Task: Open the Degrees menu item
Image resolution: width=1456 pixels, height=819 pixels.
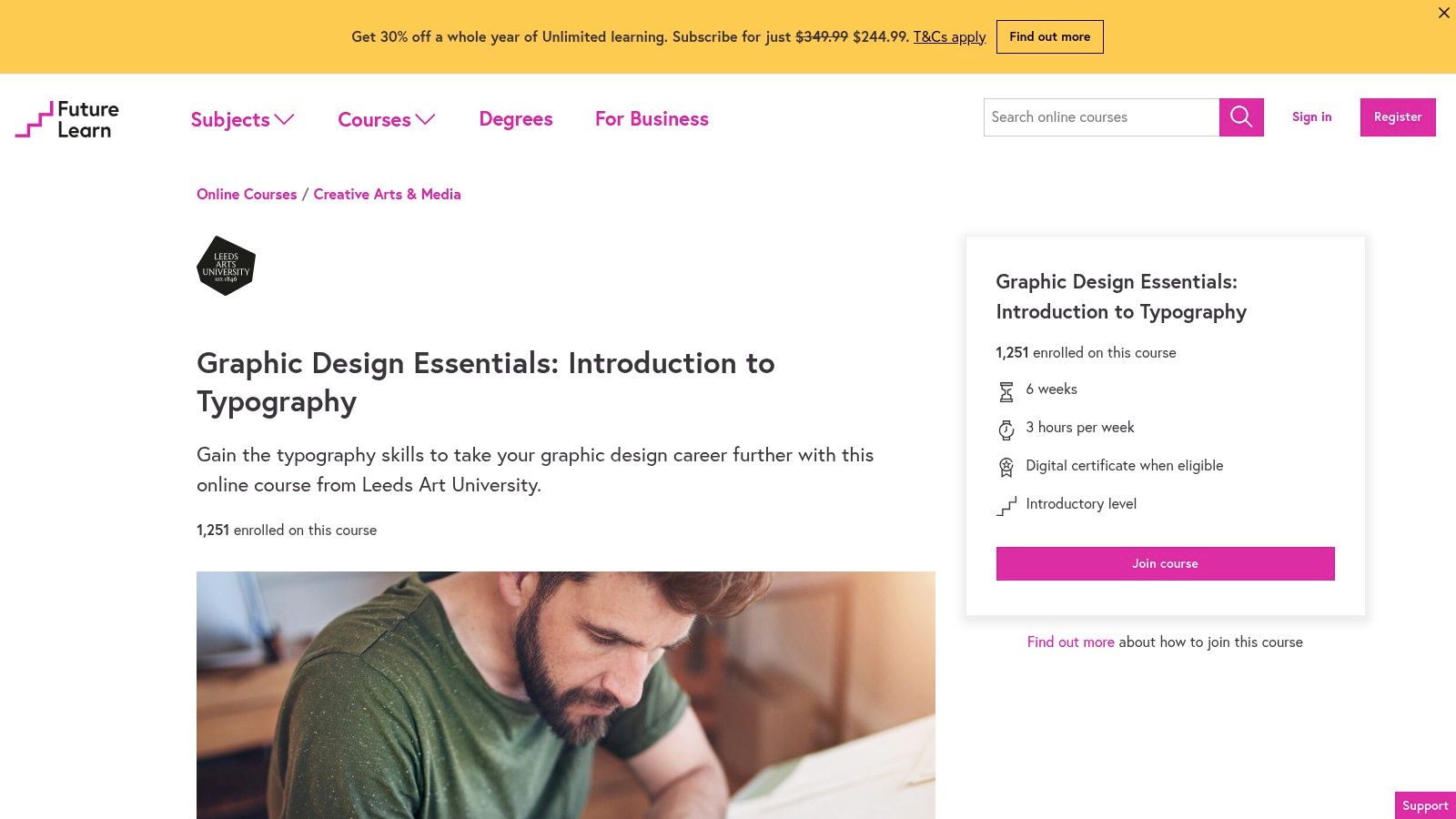Action: (516, 119)
